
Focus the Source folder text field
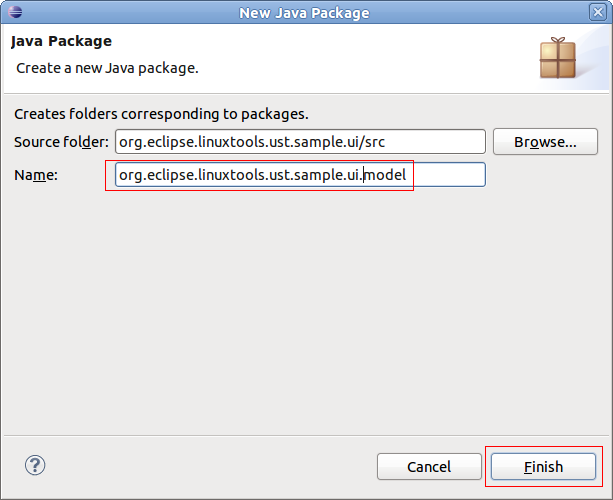300,142
